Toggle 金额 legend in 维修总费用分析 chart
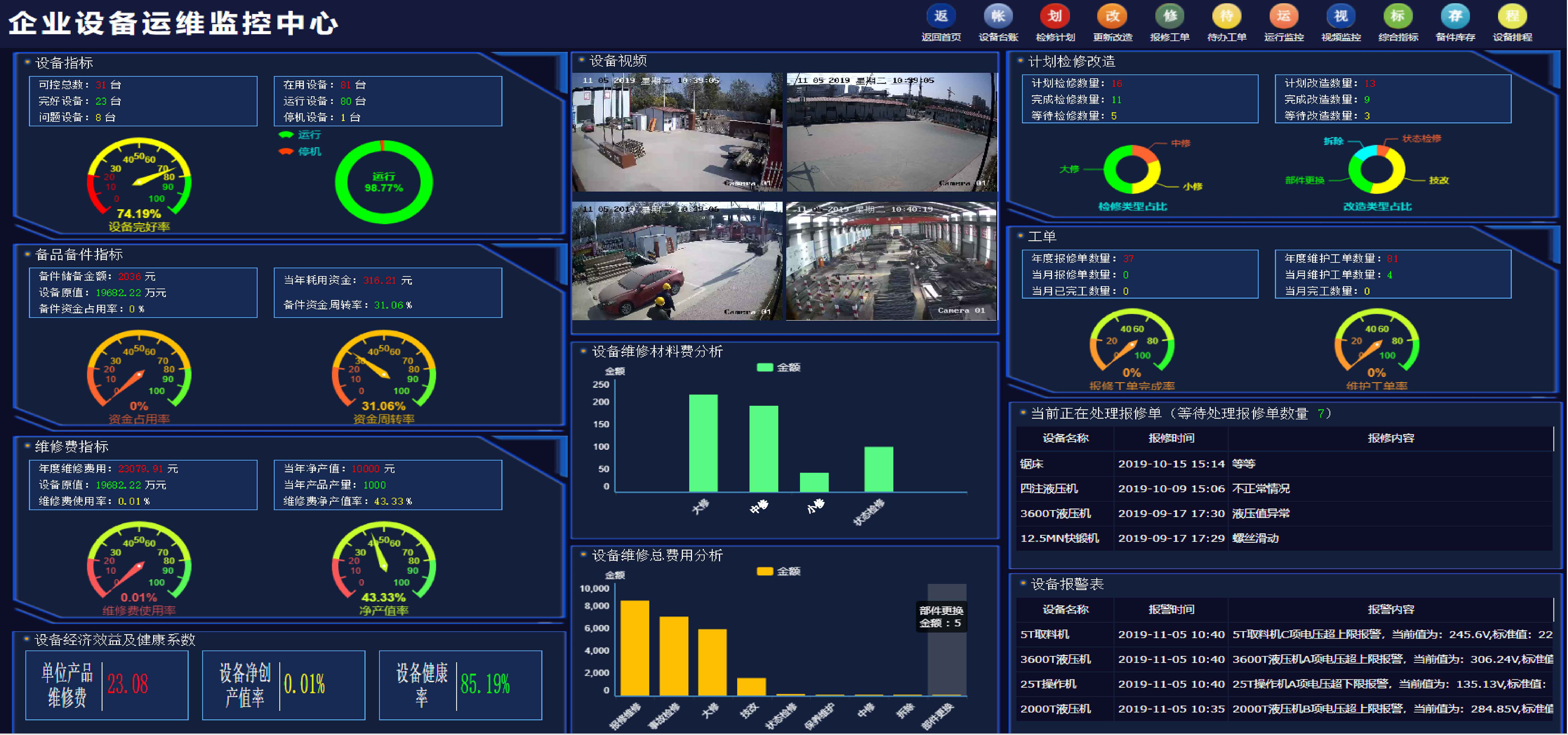This screenshot has width=1568, height=735. pyautogui.click(x=778, y=571)
